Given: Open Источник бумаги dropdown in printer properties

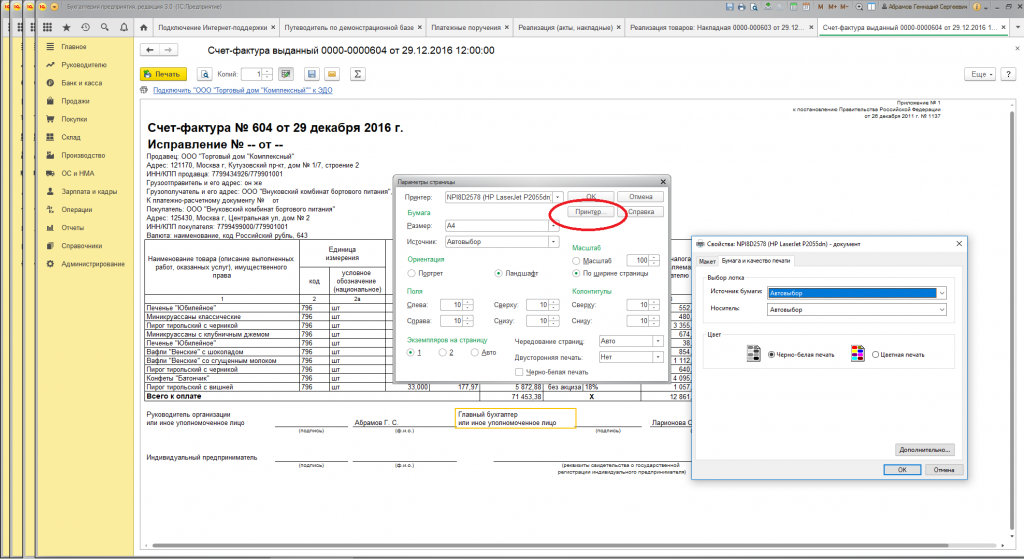Looking at the screenshot, I should (942, 293).
